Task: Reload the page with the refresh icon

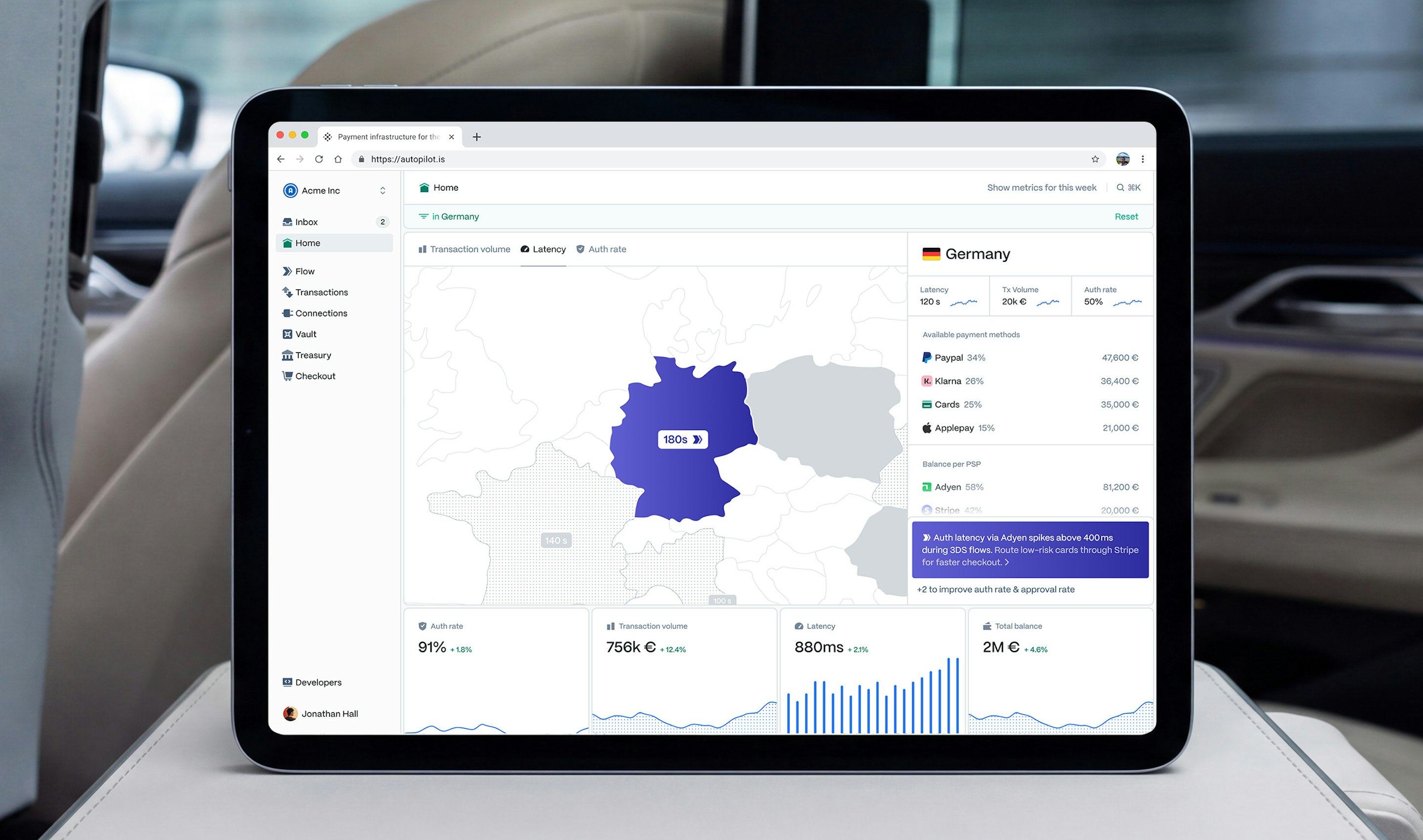Action: [x=319, y=159]
